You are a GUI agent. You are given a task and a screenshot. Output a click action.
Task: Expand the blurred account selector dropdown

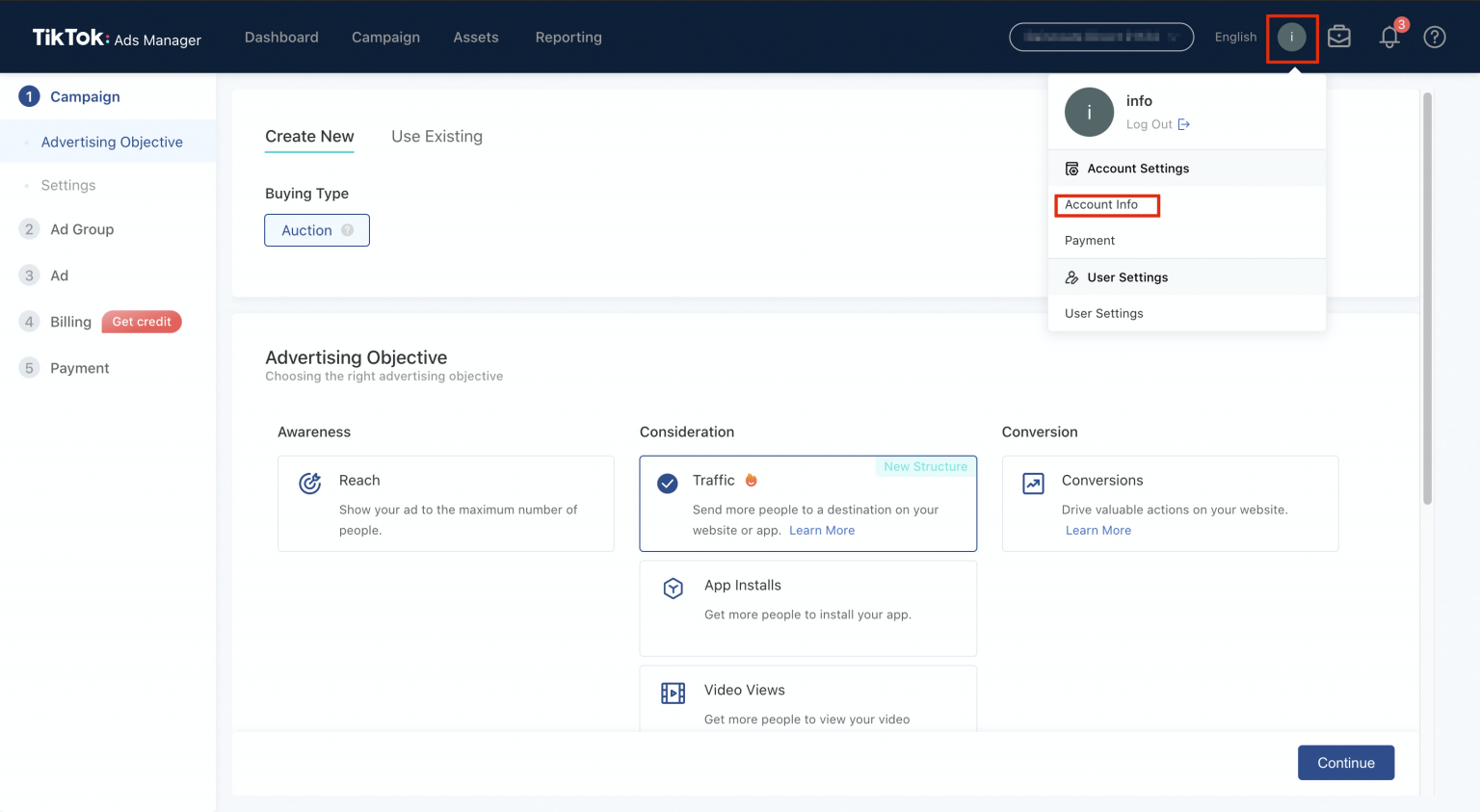1100,38
